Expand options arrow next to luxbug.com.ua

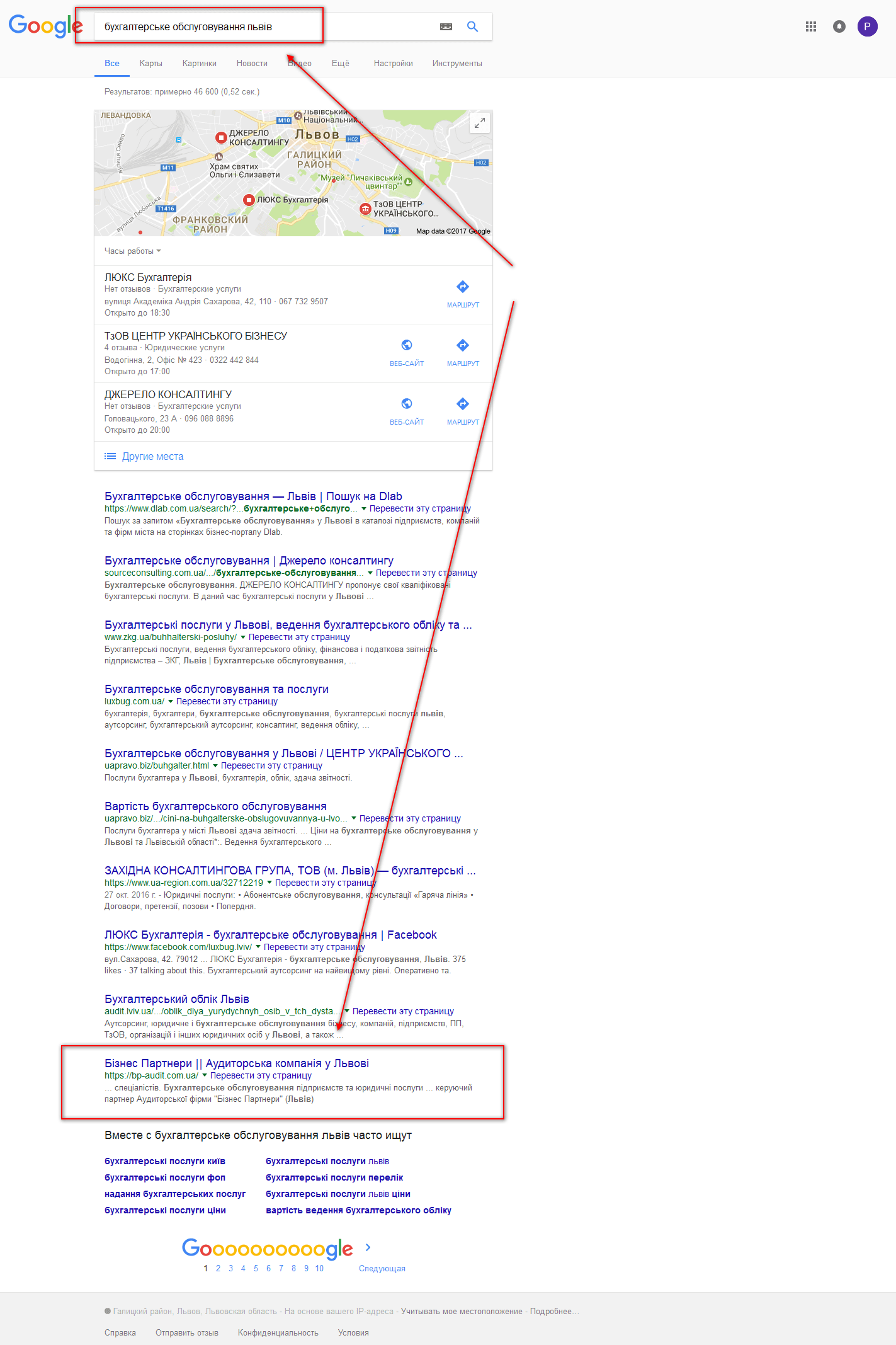click(x=170, y=701)
